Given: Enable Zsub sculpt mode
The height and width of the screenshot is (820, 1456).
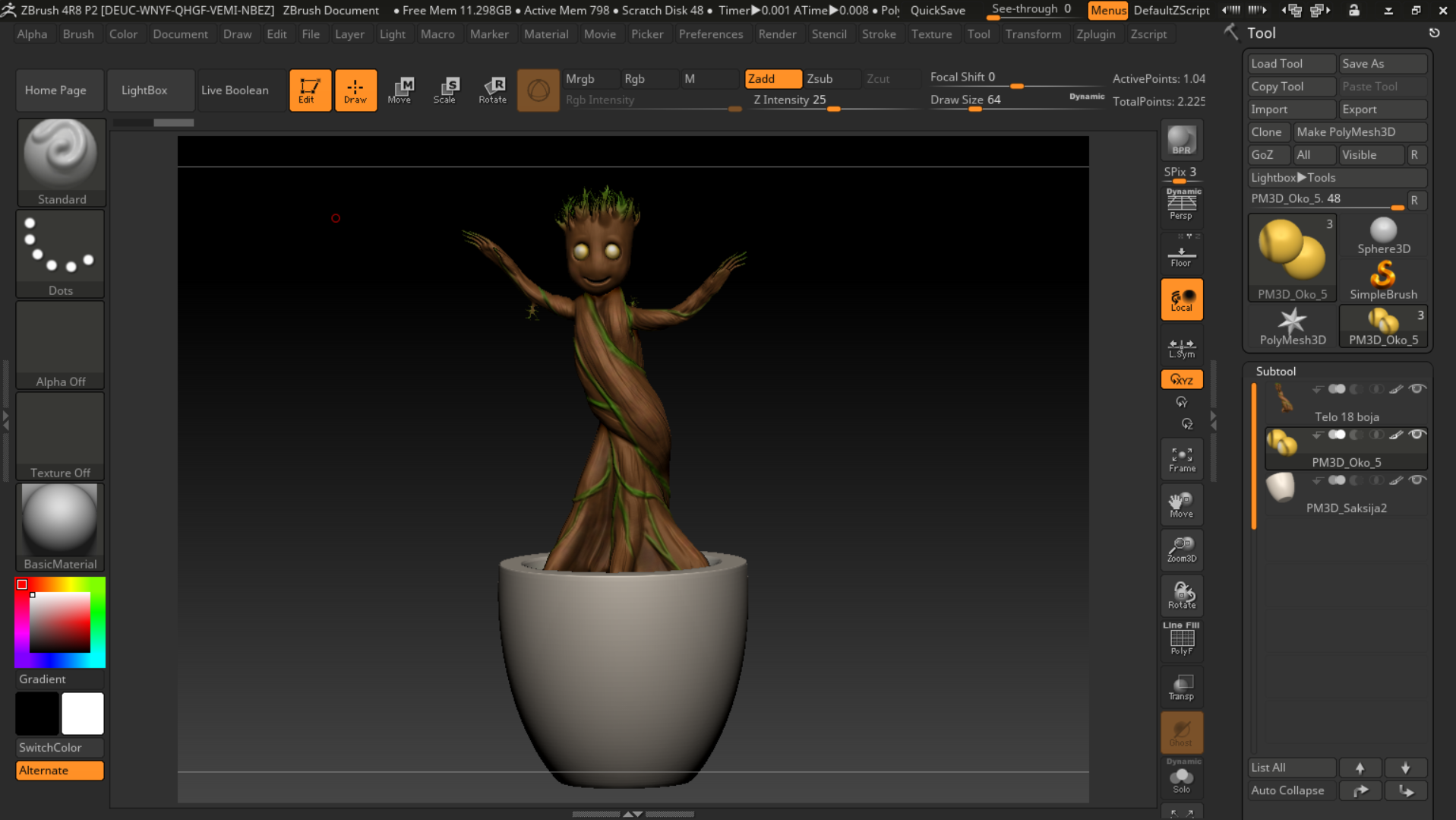Looking at the screenshot, I should pyautogui.click(x=831, y=78).
